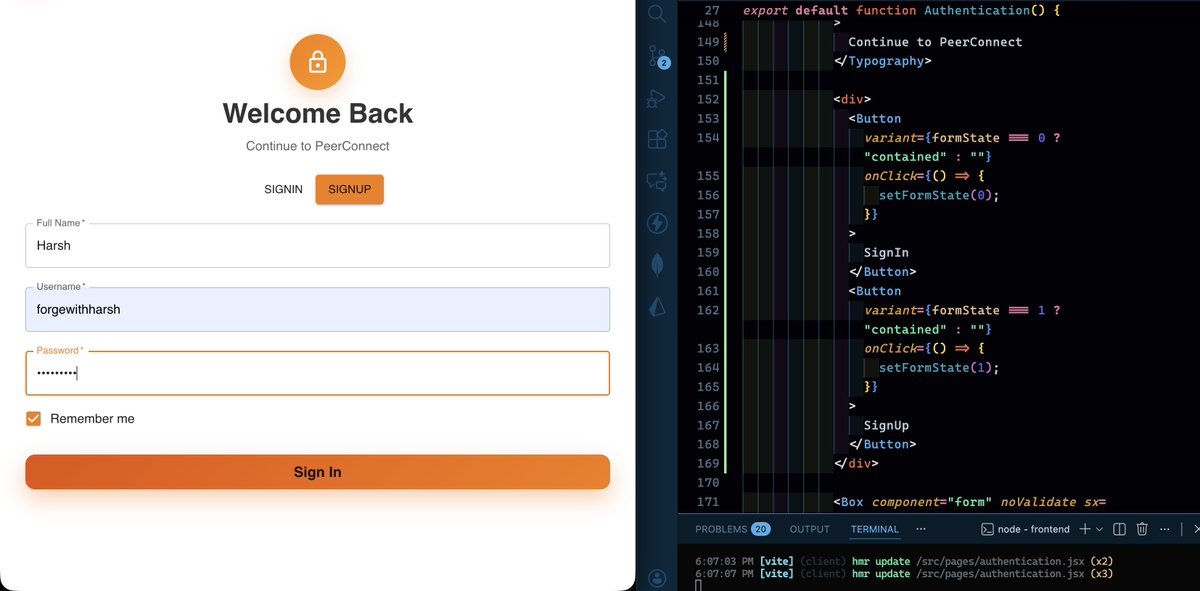Submit with the orange Sign In button

(x=317, y=472)
